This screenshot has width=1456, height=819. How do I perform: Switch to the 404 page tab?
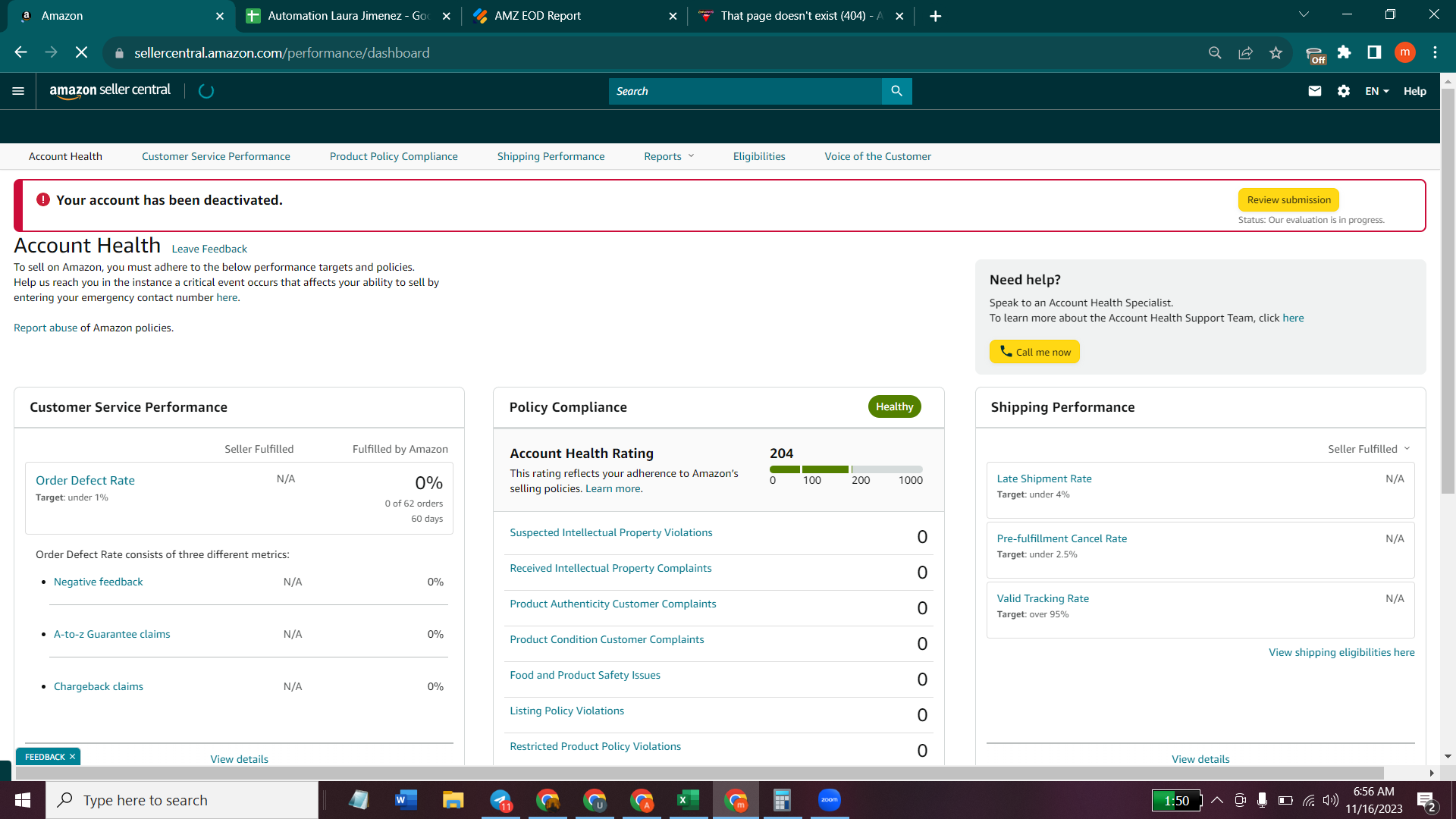tap(801, 16)
